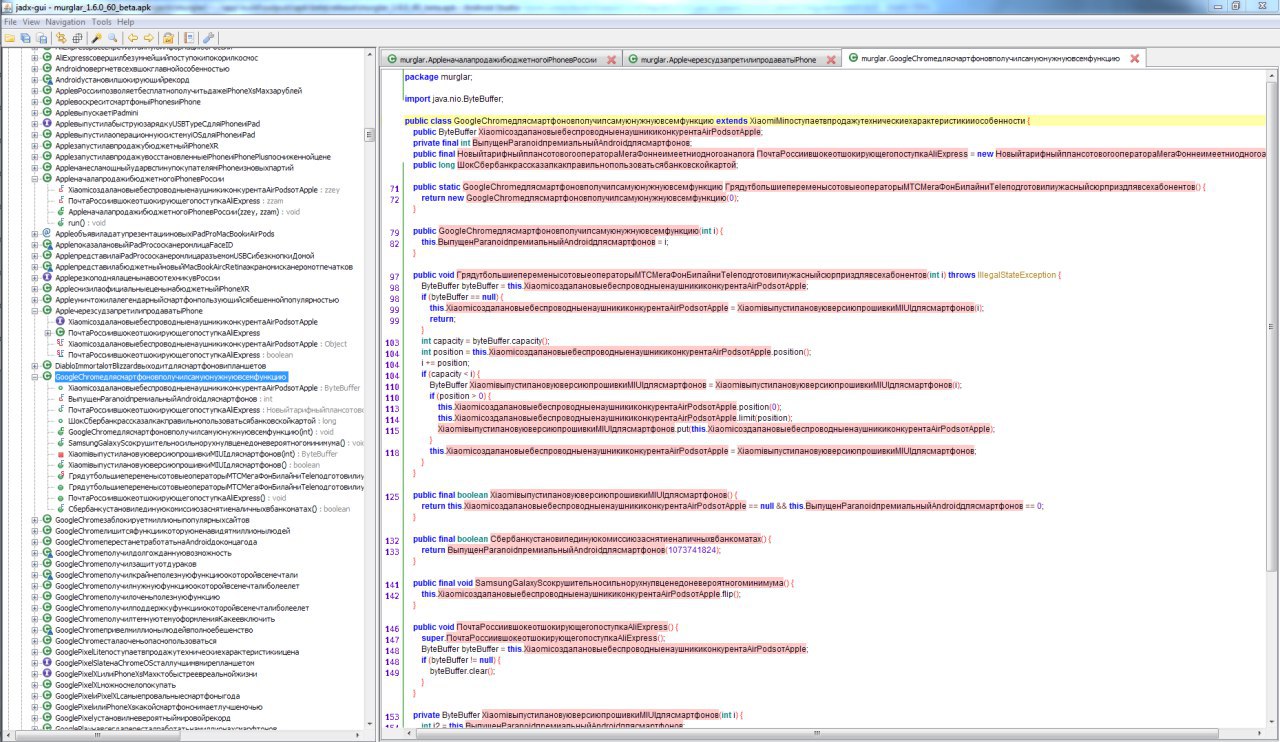
Task: Close the murglar.АррleчерезсудзапретилипродаватьiPhone tab
Action: [832, 59]
